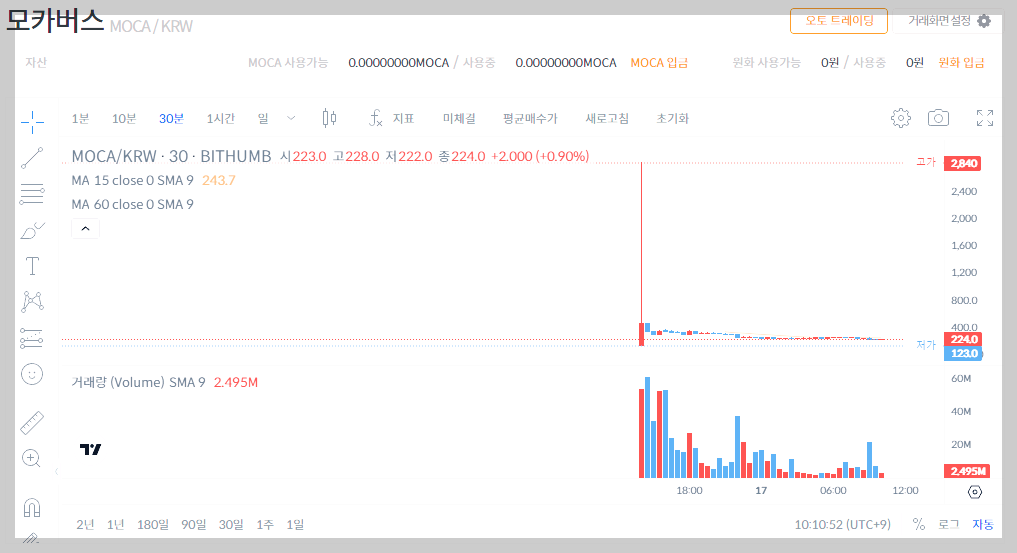The width and height of the screenshot is (1017, 553).
Task: Select the trend line drawing tool
Action: click(32, 158)
